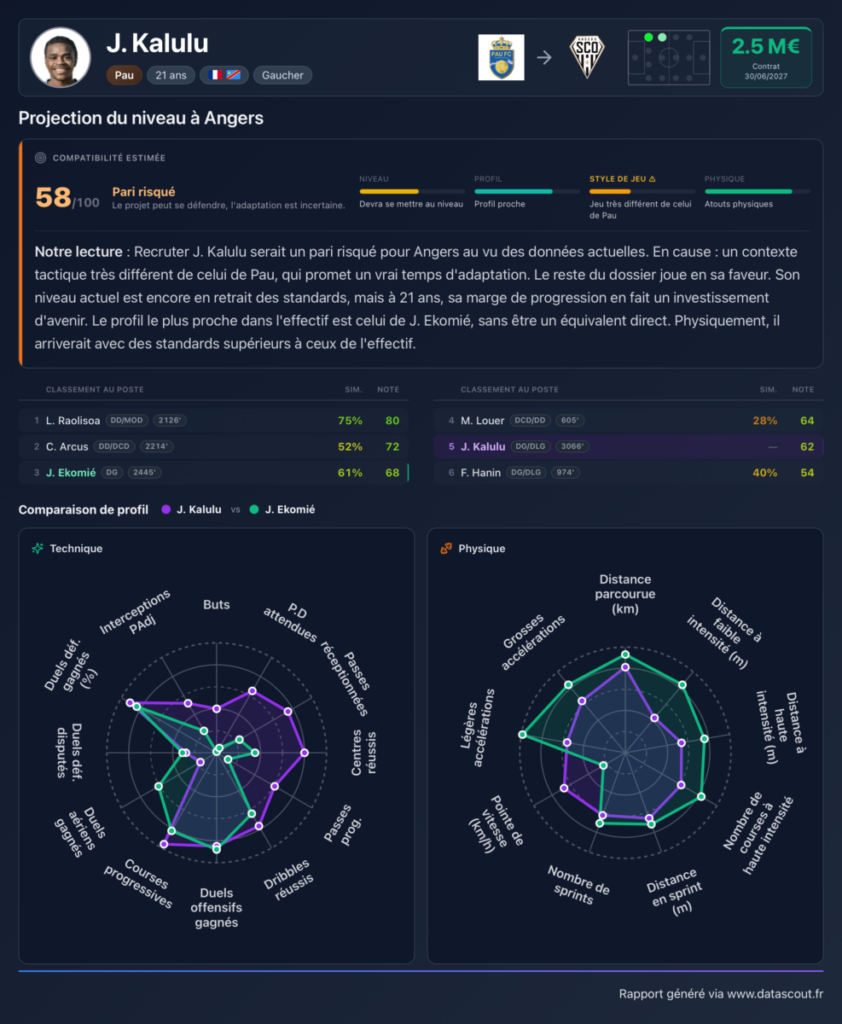The width and height of the screenshot is (842, 1024).
Task: Click J. Kalulu's profile photo
Action: click(x=60, y=57)
